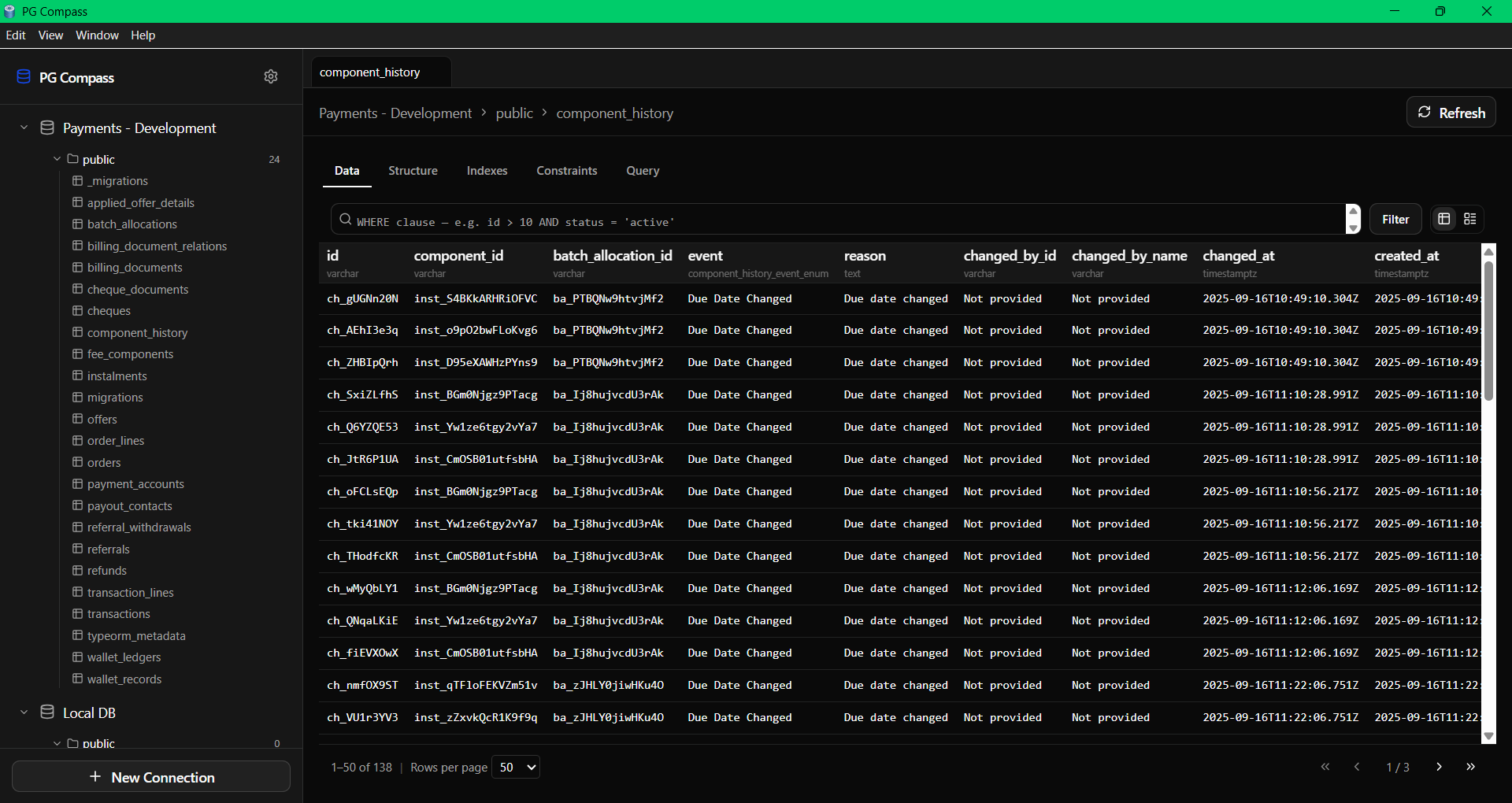Select row cell ch_VU1r3YV3

click(x=362, y=717)
